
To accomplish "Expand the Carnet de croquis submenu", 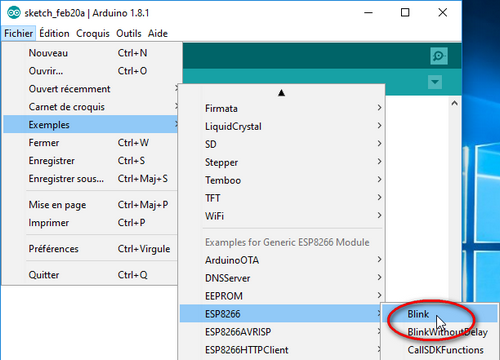I will (90, 107).
